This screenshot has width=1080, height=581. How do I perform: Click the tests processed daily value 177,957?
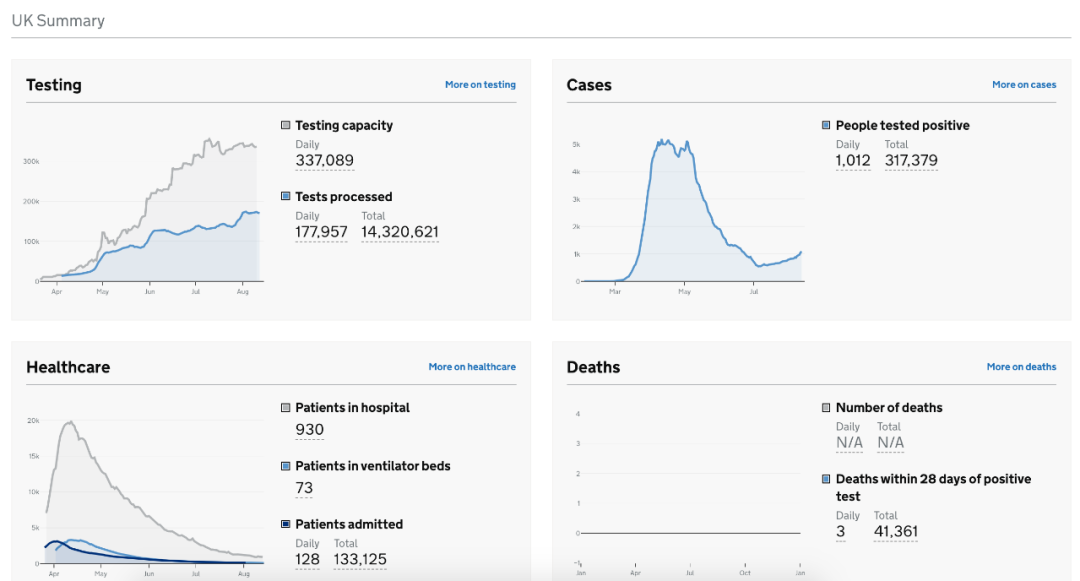(321, 232)
